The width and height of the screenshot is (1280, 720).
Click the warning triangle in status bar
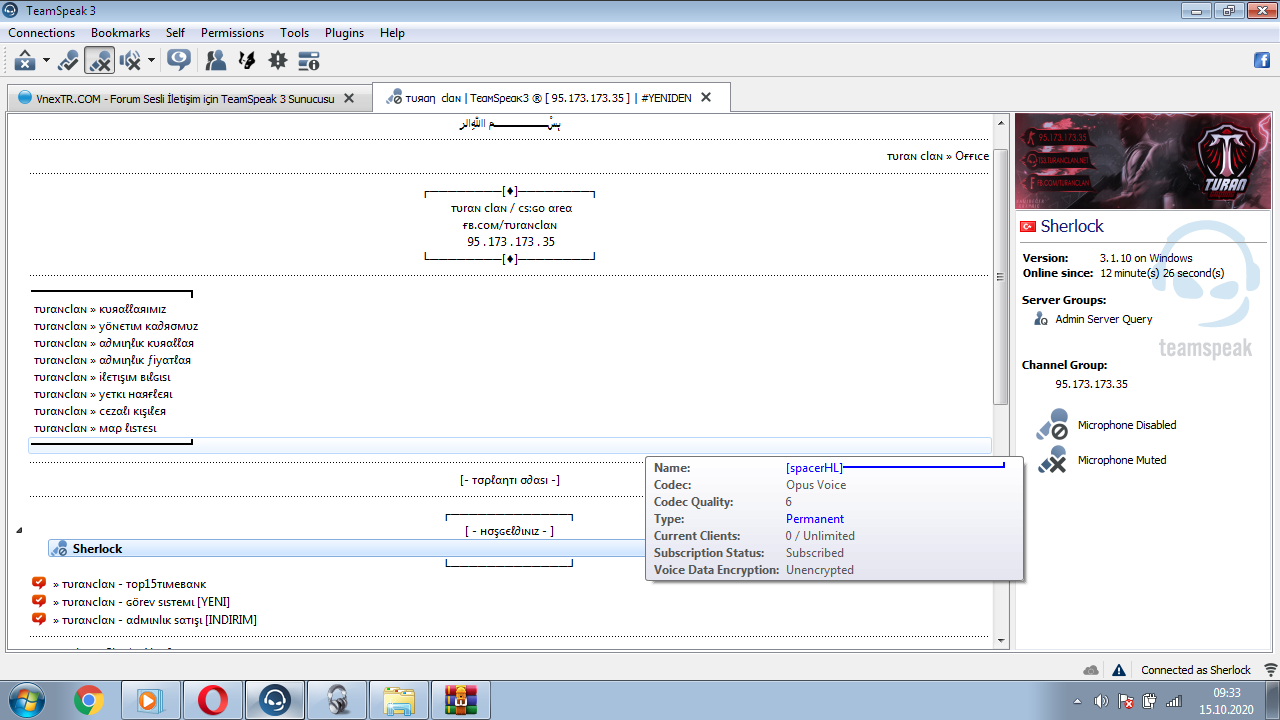coord(1119,670)
